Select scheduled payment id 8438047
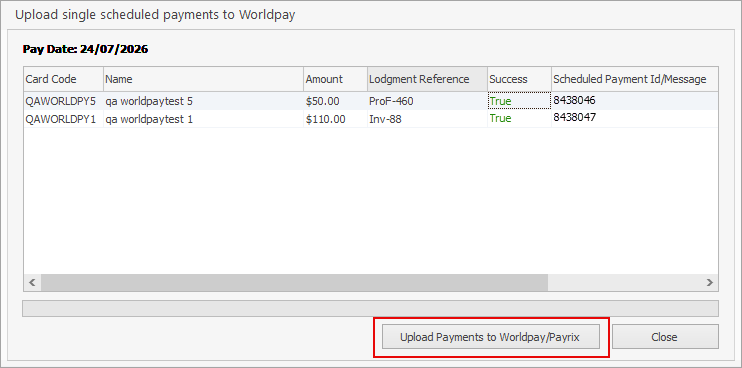This screenshot has width=742, height=368. tap(635, 119)
